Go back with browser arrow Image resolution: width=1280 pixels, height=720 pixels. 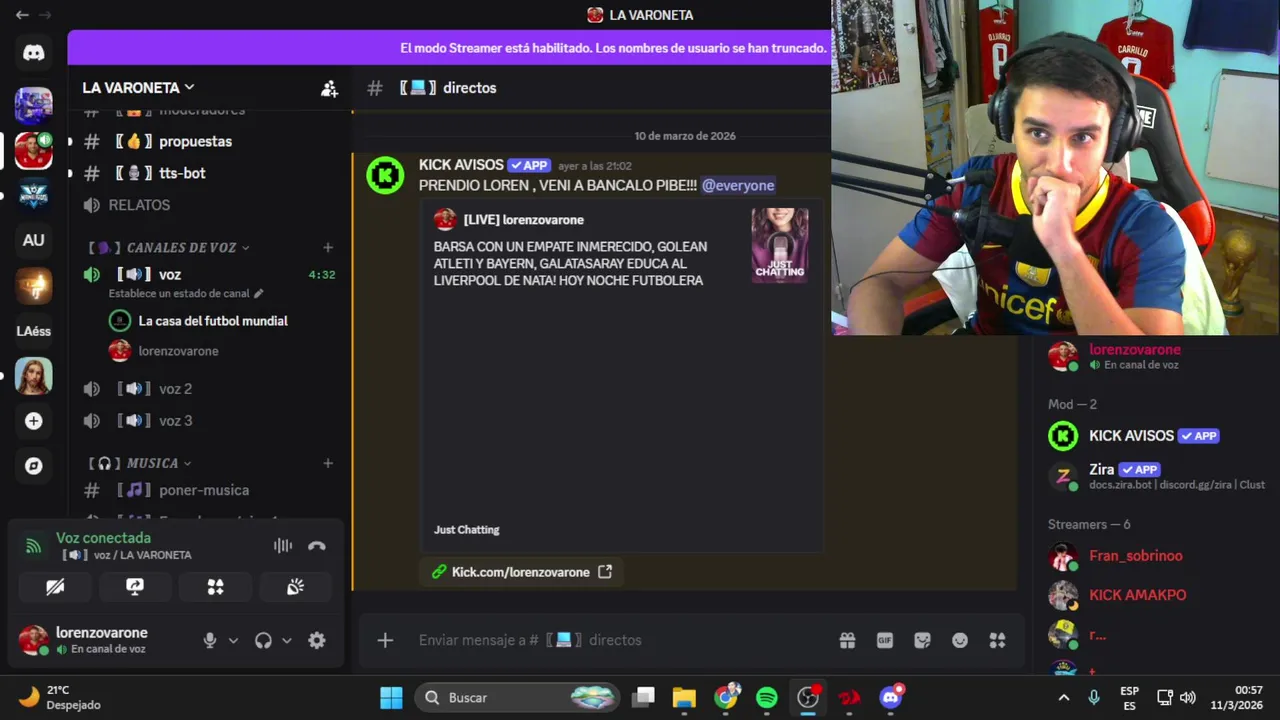pyautogui.click(x=22, y=15)
